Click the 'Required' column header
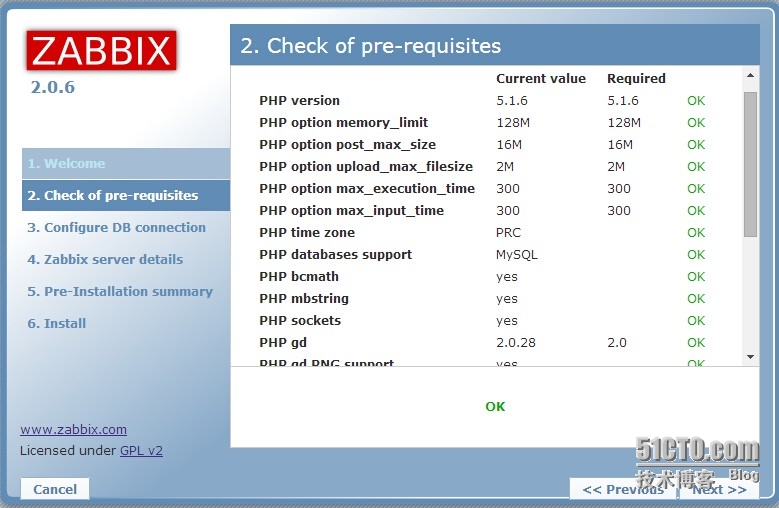 click(636, 78)
